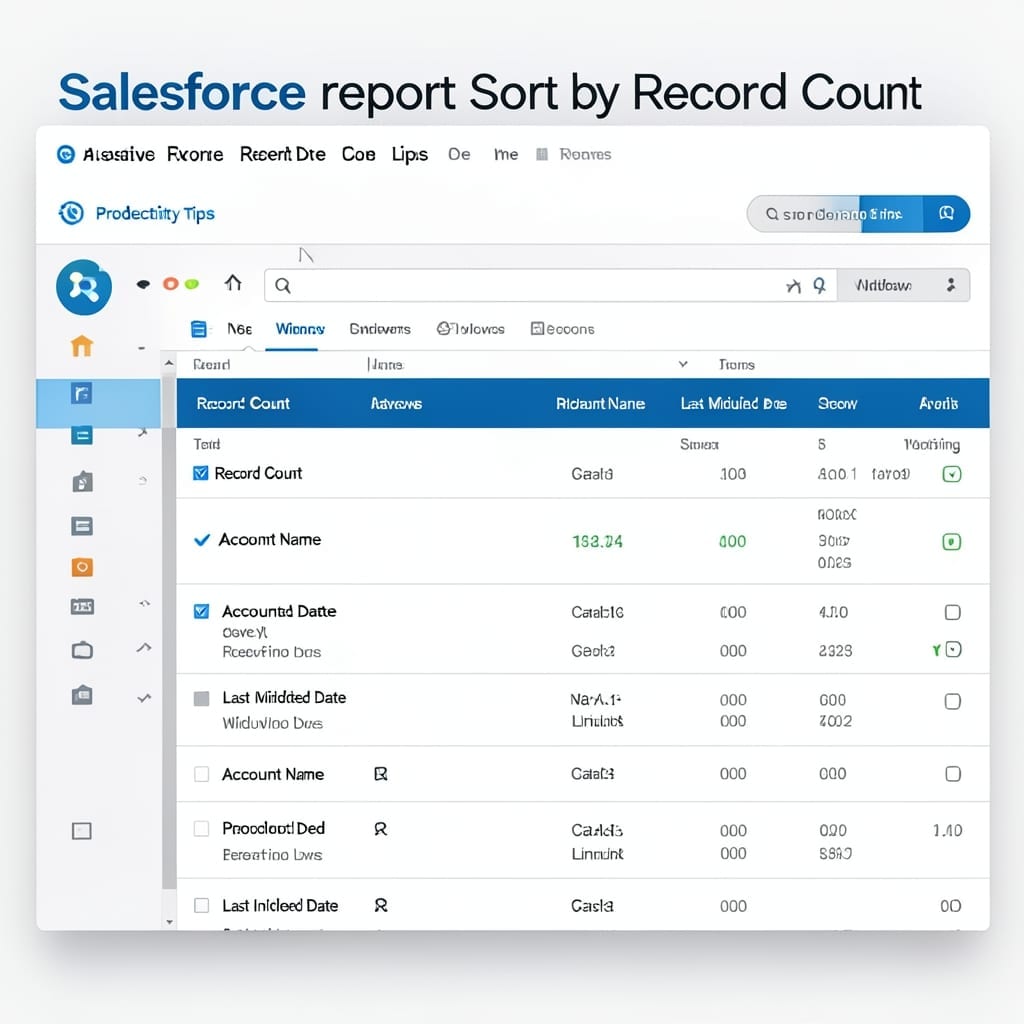Click the lookup icon beside Account Name row
This screenshot has width=1024, height=1024.
[381, 774]
